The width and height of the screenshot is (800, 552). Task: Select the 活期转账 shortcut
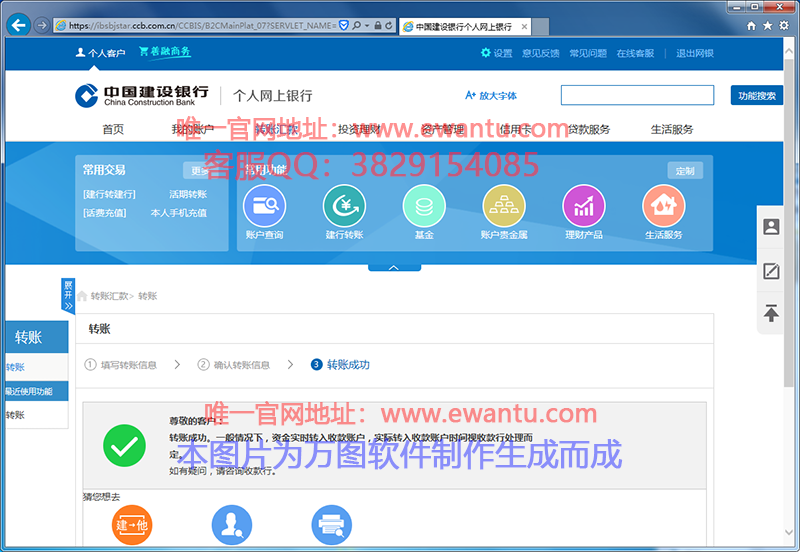point(188,194)
